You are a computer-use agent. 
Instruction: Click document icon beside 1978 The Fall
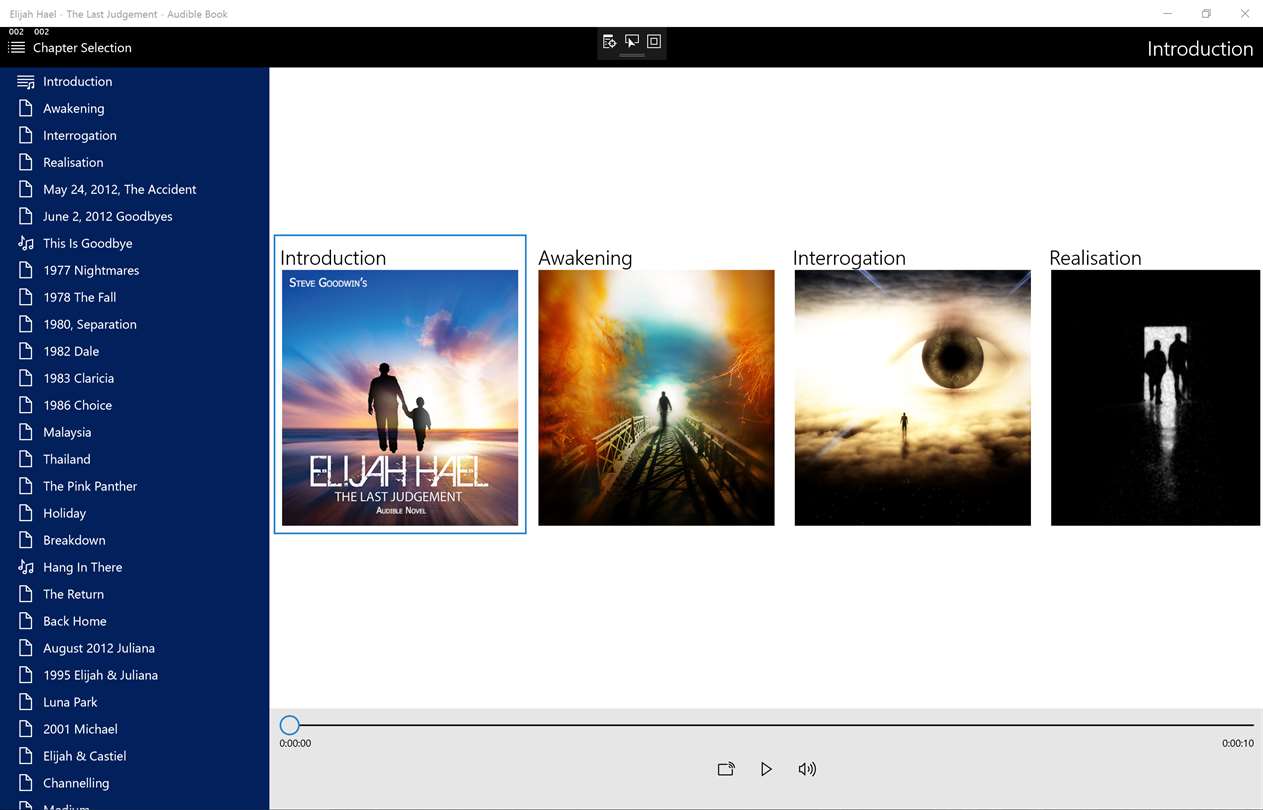point(26,297)
